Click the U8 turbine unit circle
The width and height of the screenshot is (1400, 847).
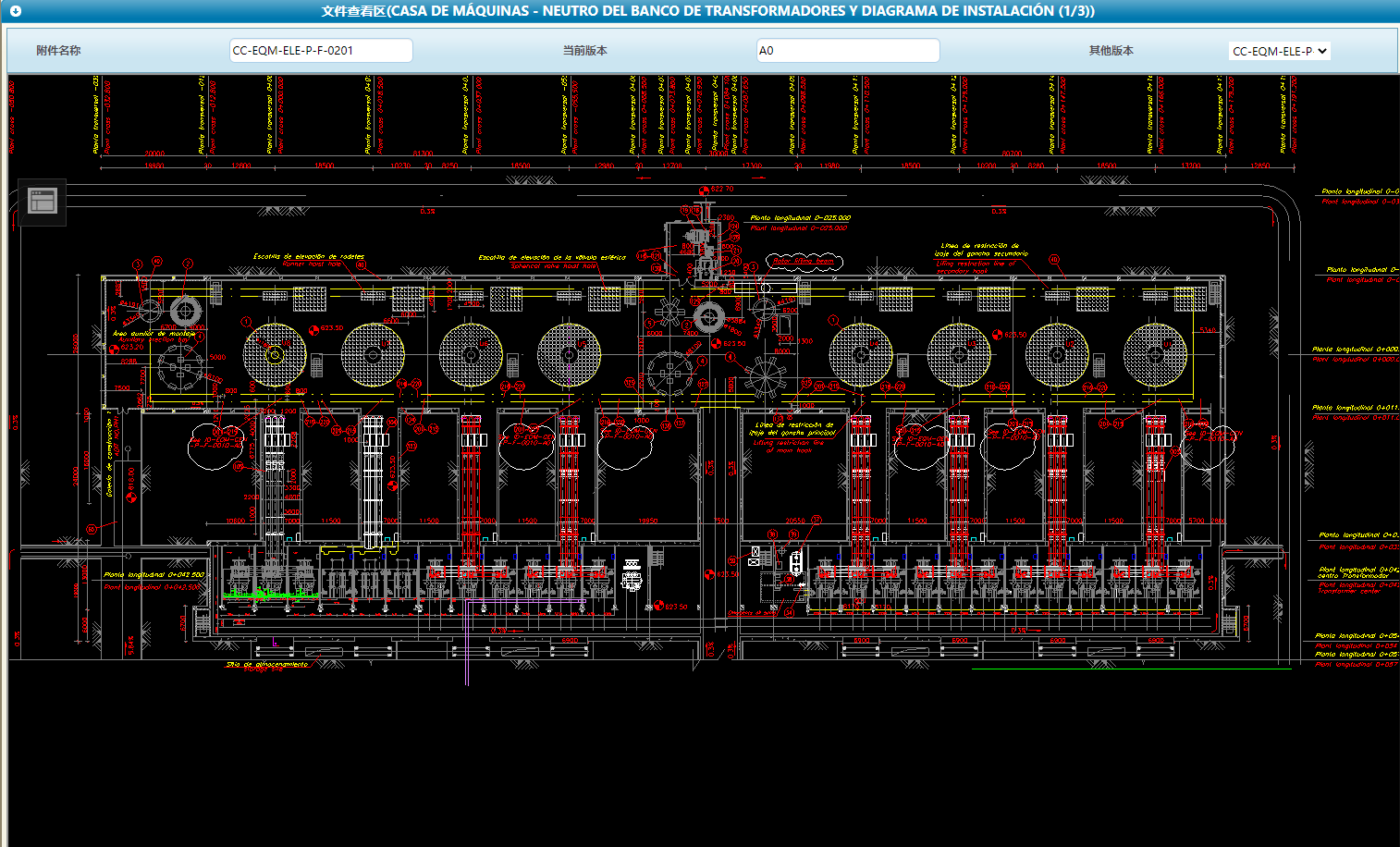tap(1155, 355)
